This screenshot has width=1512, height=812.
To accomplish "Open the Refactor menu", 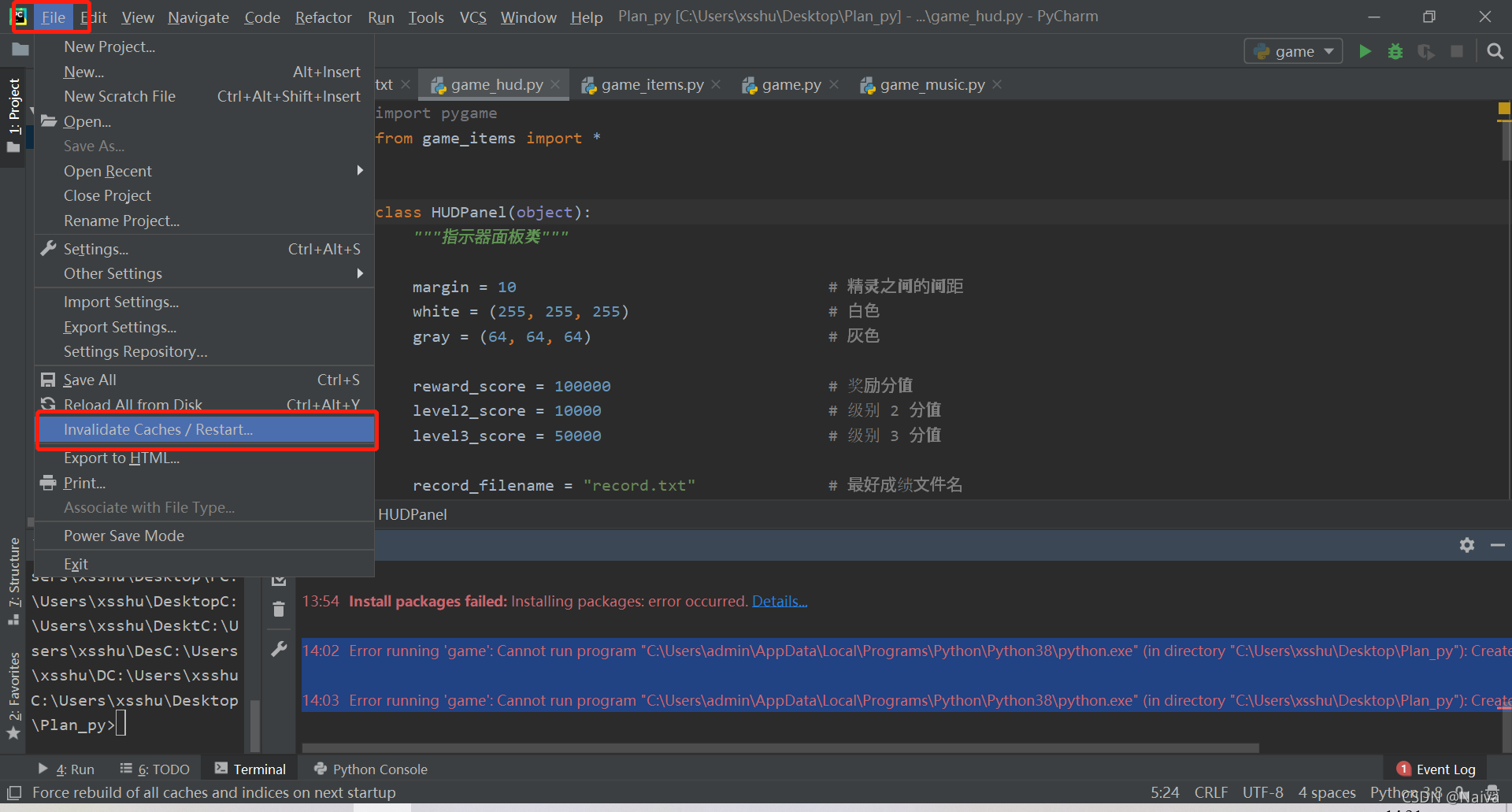I will tap(323, 17).
